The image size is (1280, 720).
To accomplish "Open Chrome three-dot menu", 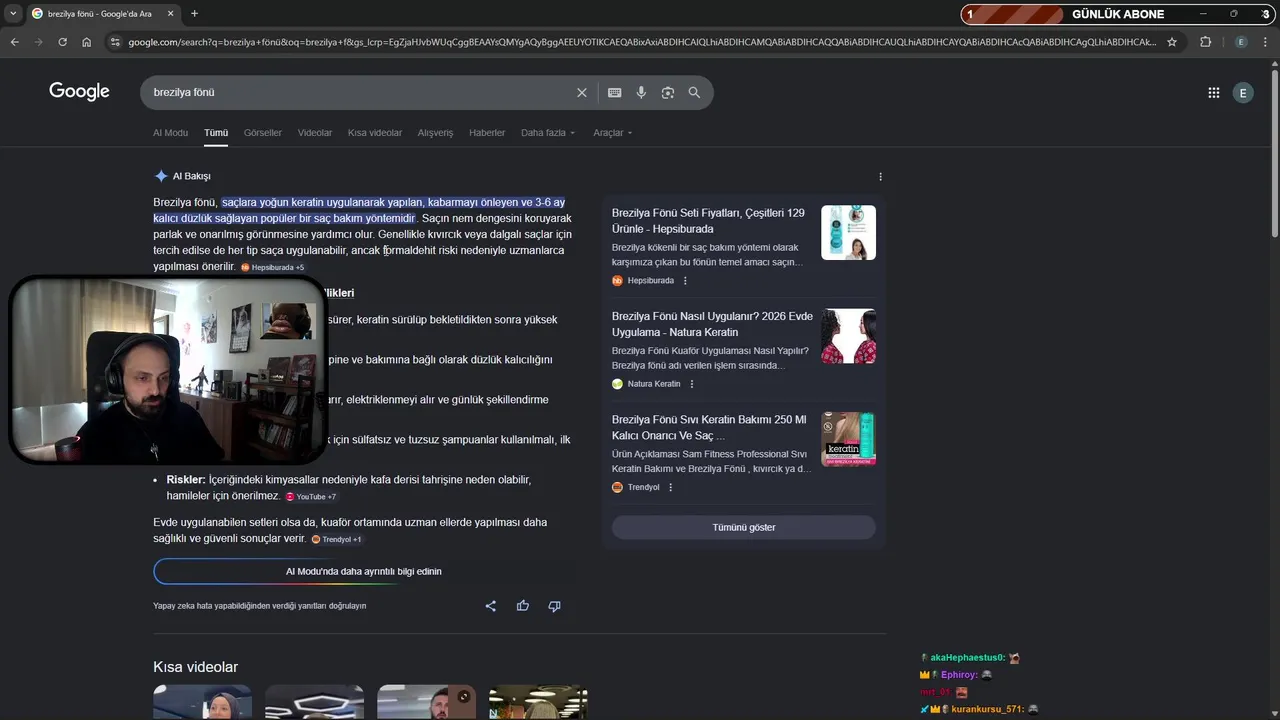I will [x=1267, y=42].
